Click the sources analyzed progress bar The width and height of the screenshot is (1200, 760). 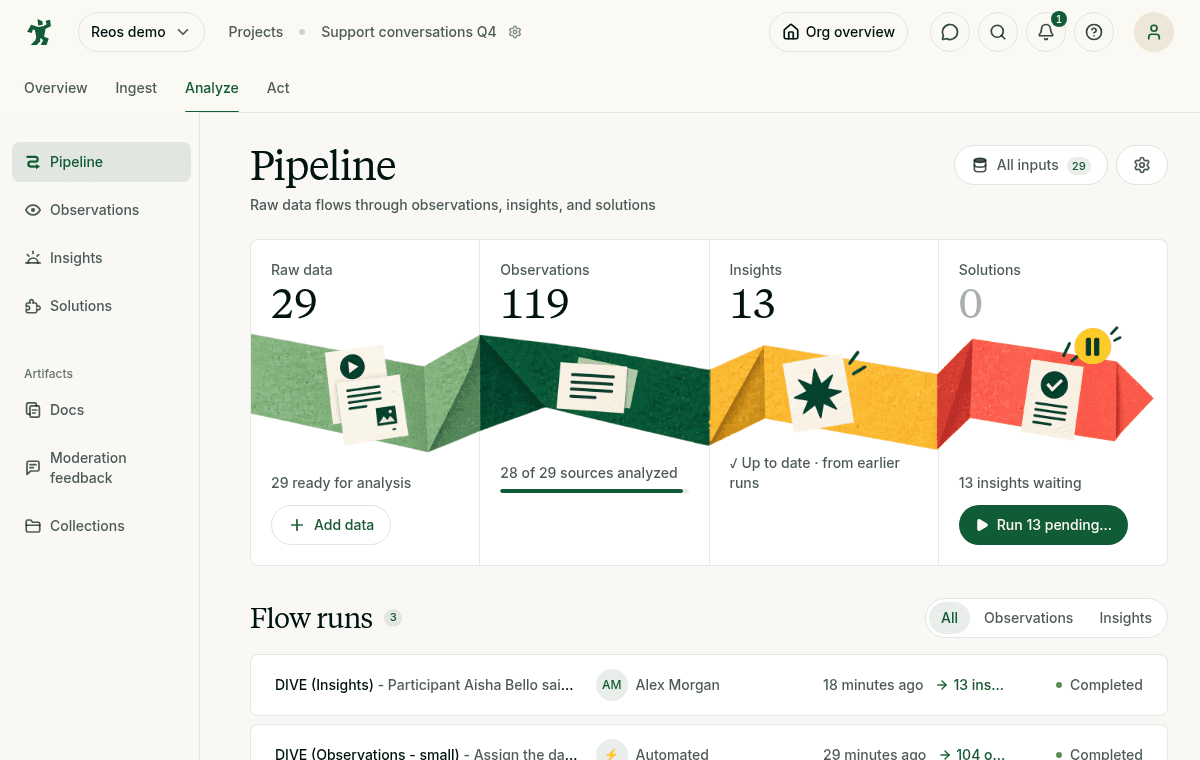click(x=594, y=491)
